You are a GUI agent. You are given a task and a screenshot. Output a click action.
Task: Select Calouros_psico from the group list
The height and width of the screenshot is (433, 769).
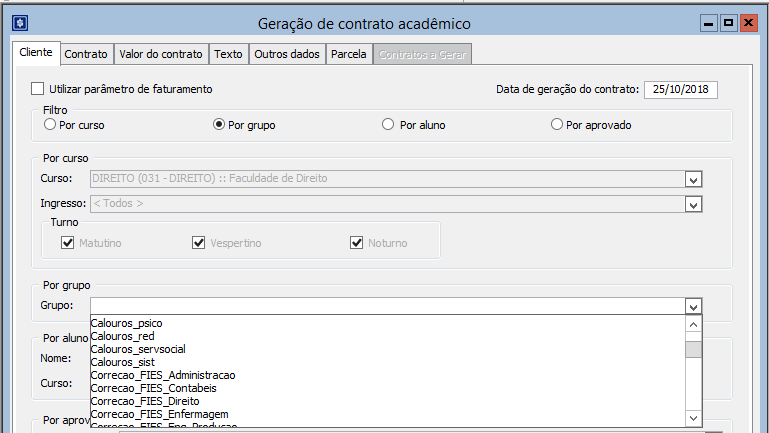126,323
